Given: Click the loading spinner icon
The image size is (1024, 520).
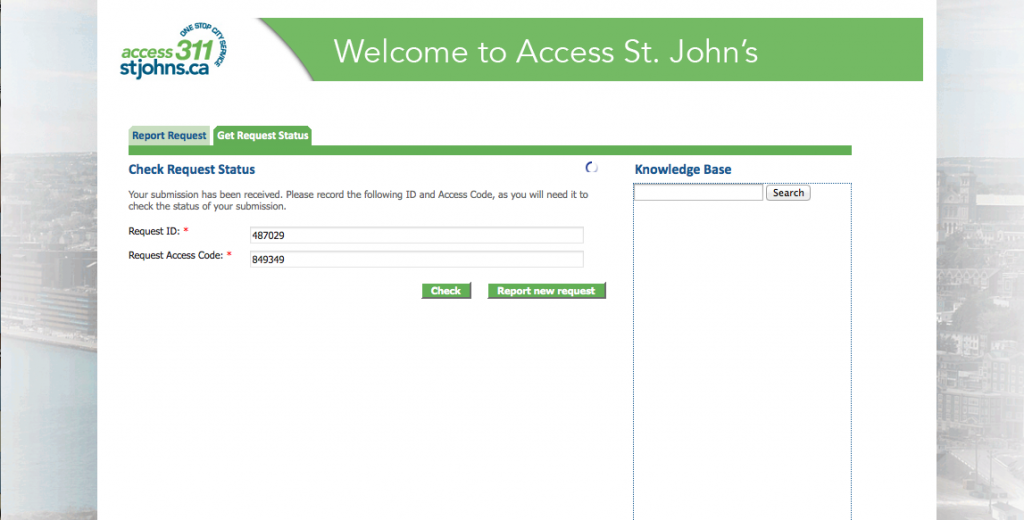Looking at the screenshot, I should point(591,168).
